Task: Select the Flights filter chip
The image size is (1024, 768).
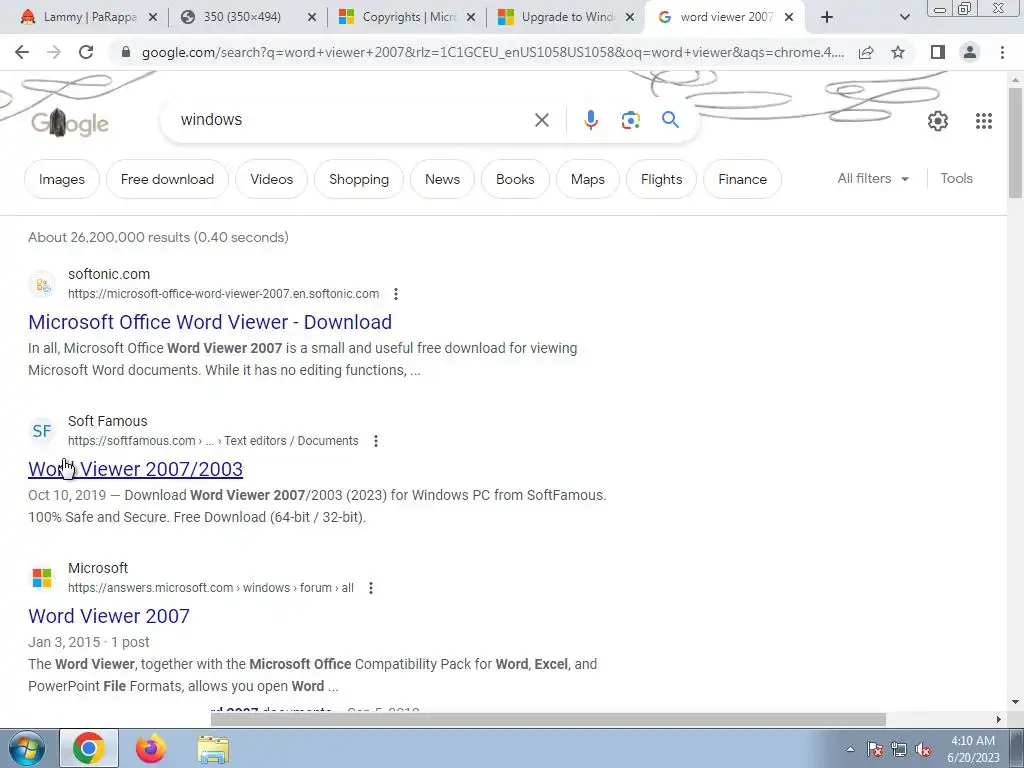Action: pyautogui.click(x=661, y=179)
